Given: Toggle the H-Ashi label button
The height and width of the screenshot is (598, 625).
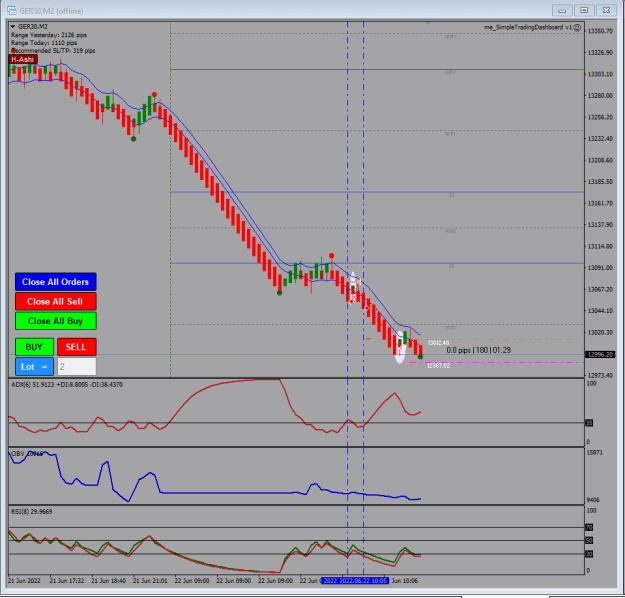Looking at the screenshot, I should click(x=23, y=59).
